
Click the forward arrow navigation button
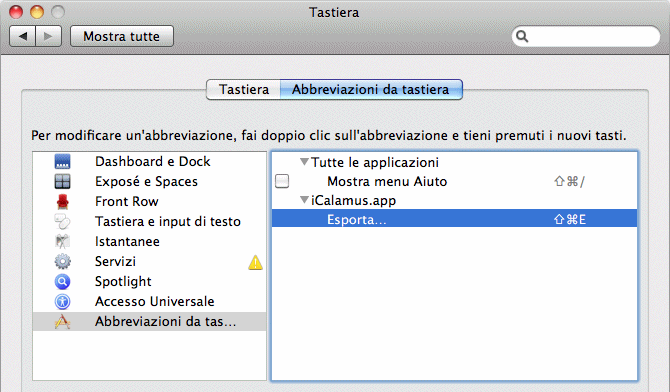click(x=49, y=36)
